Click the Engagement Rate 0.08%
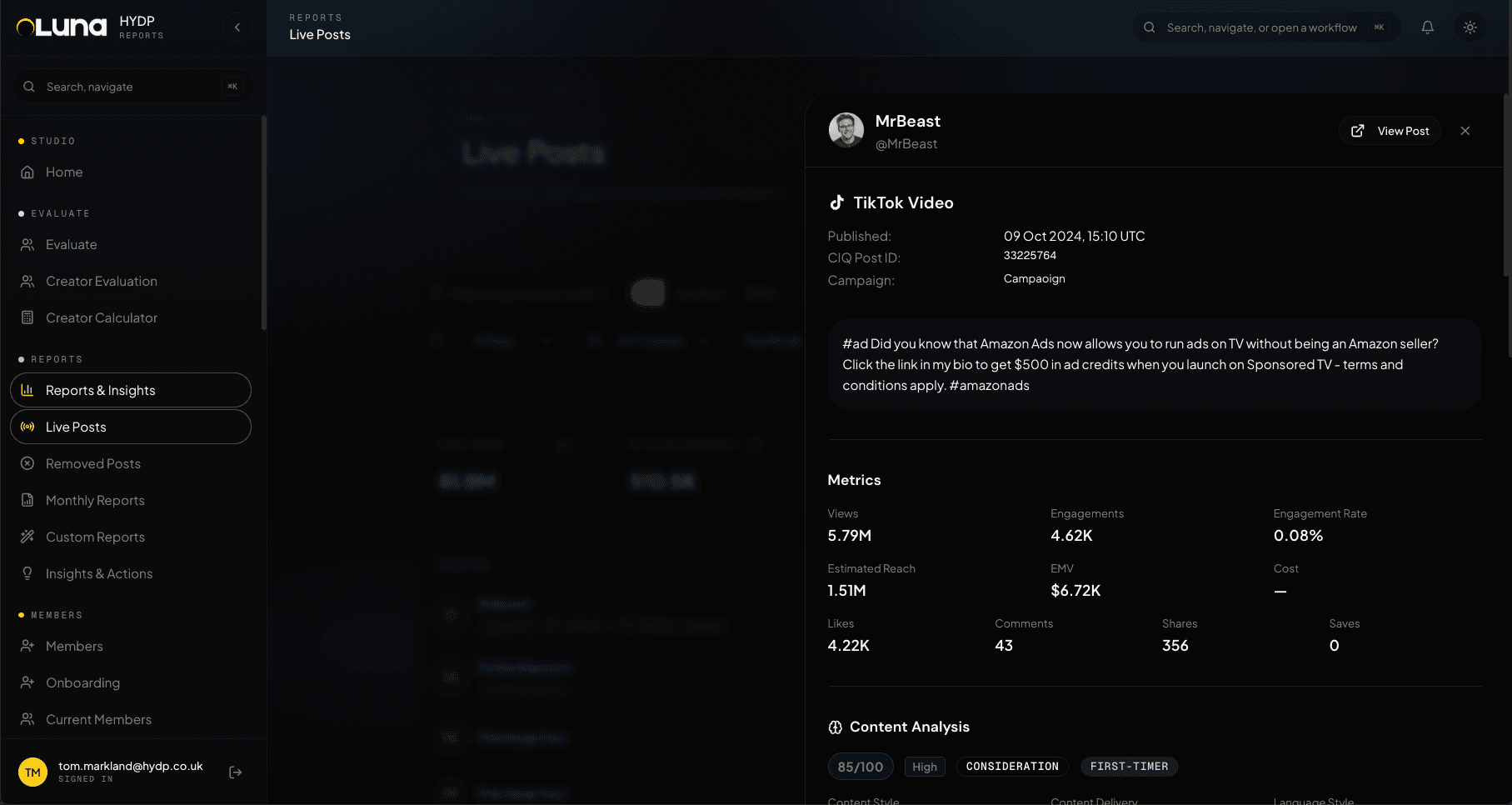This screenshot has height=805, width=1512. click(x=1298, y=536)
